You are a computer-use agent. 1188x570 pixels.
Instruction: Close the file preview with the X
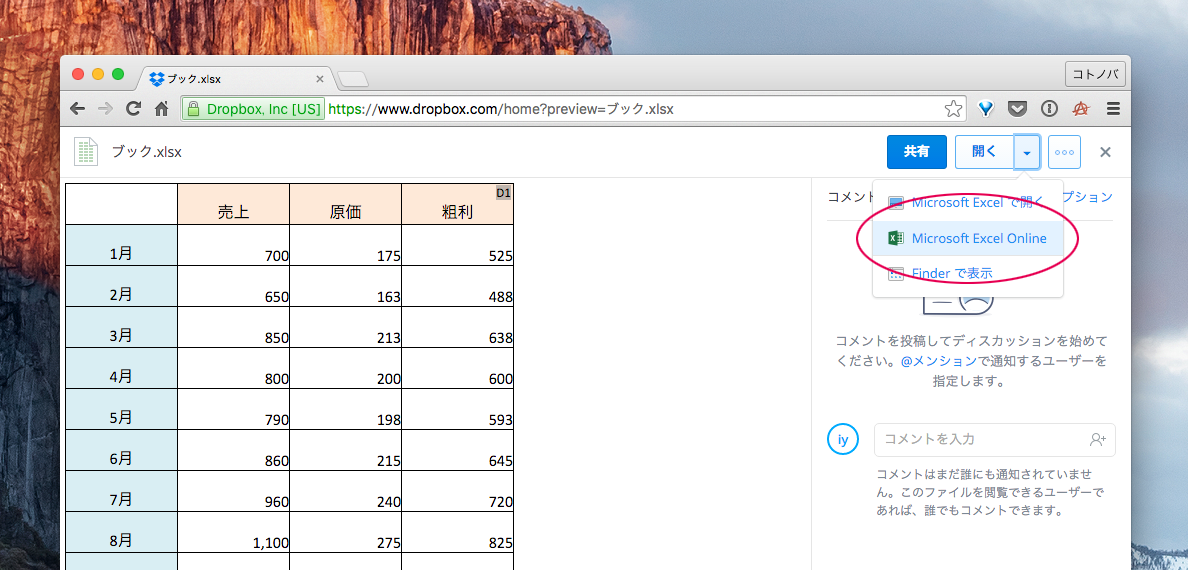1105,152
